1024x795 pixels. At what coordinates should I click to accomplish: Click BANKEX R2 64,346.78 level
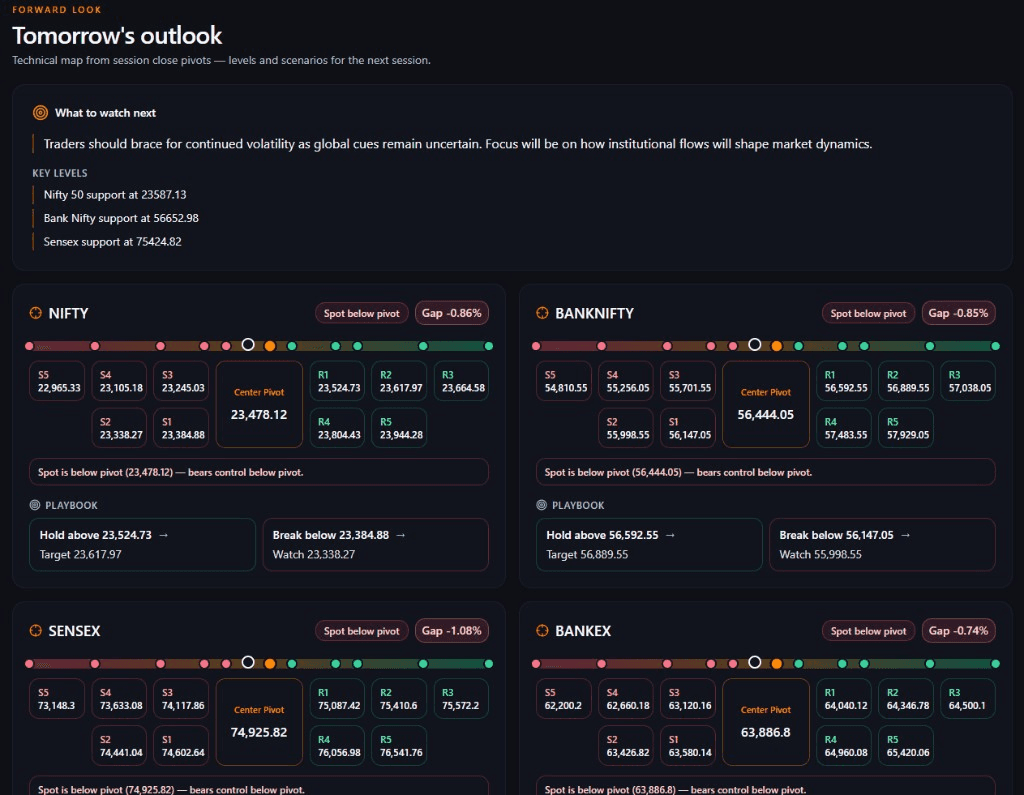pos(906,698)
